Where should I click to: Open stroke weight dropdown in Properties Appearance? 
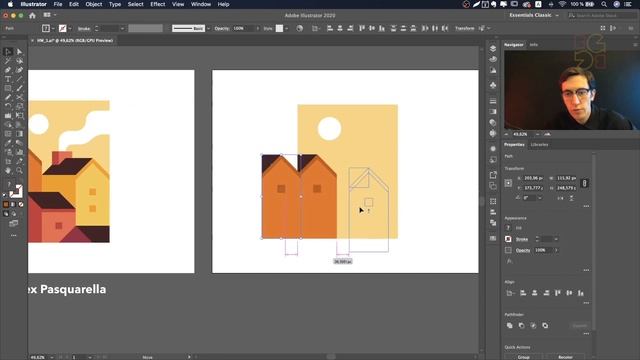pos(556,239)
